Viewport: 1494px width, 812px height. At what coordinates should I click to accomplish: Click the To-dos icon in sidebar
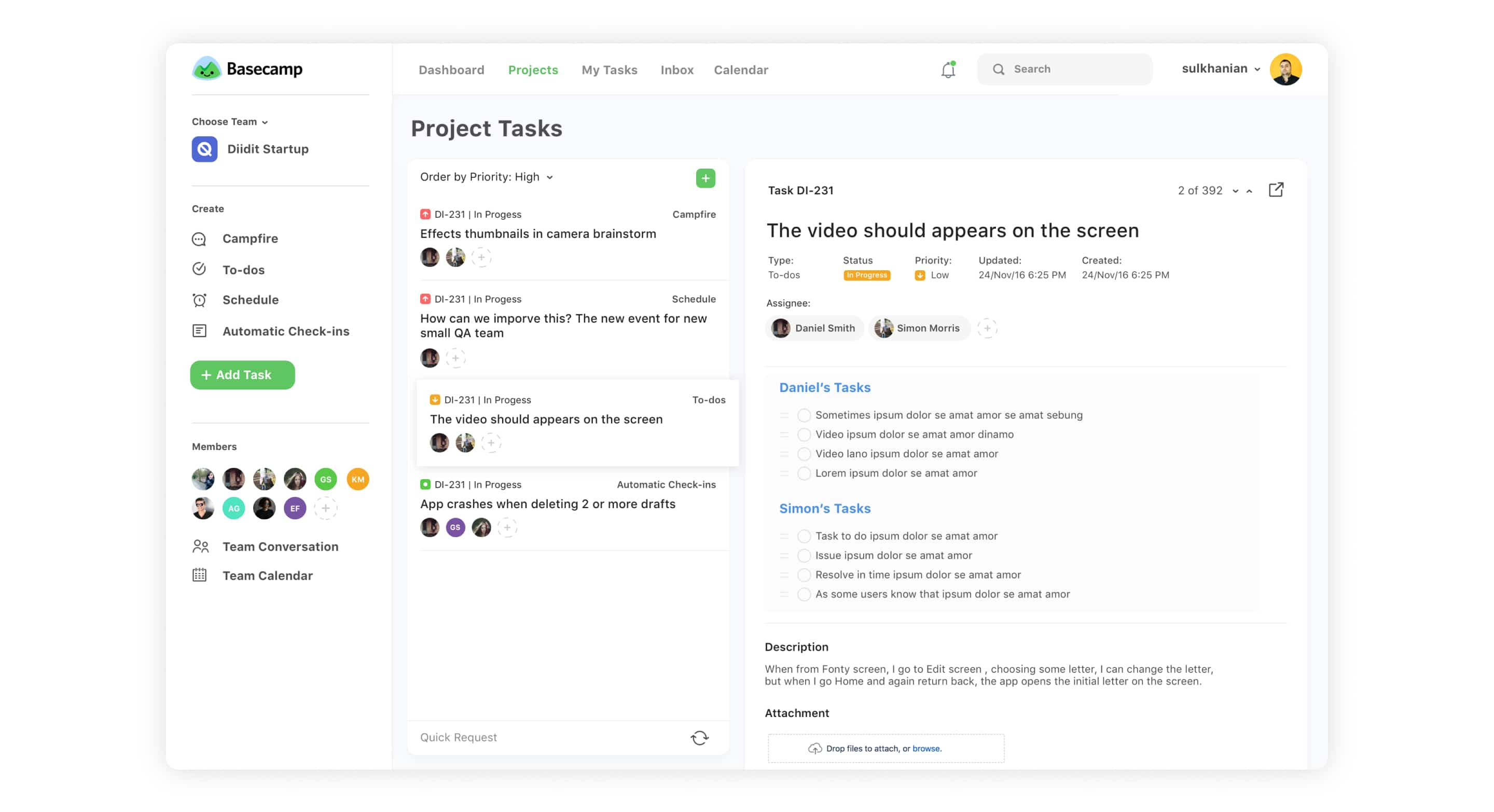coord(199,269)
